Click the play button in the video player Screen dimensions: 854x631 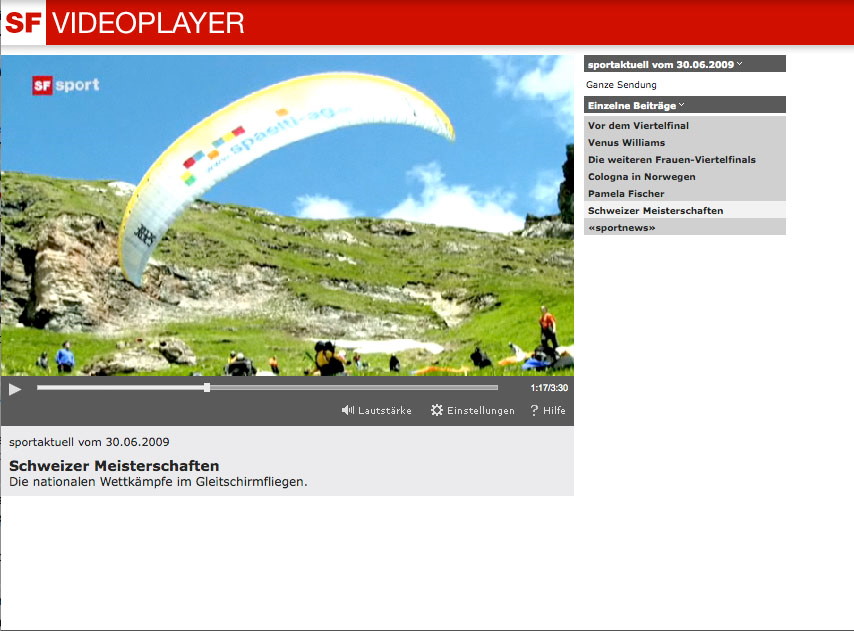pyautogui.click(x=15, y=389)
